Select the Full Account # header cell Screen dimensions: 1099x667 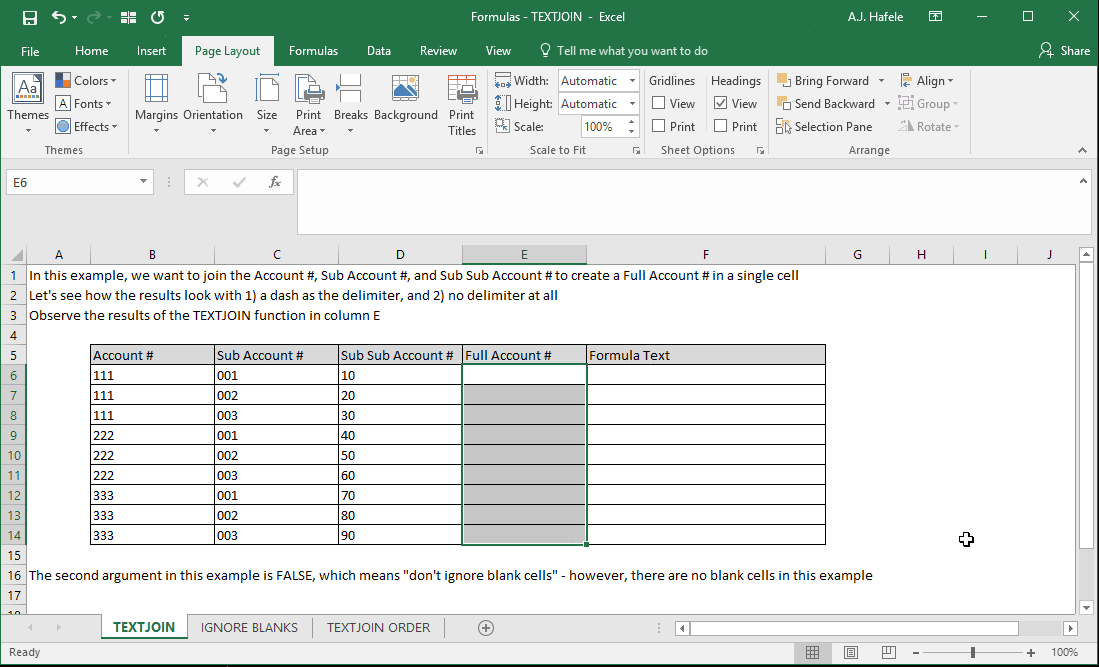tap(524, 355)
